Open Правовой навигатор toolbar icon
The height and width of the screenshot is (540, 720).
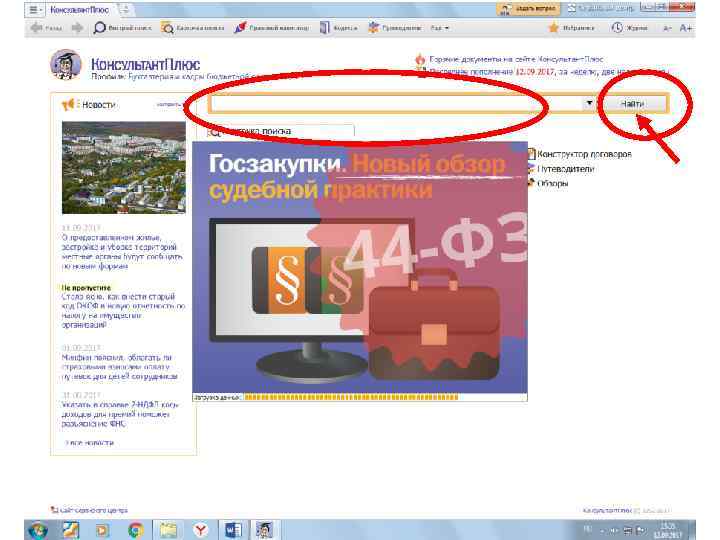tap(240, 28)
